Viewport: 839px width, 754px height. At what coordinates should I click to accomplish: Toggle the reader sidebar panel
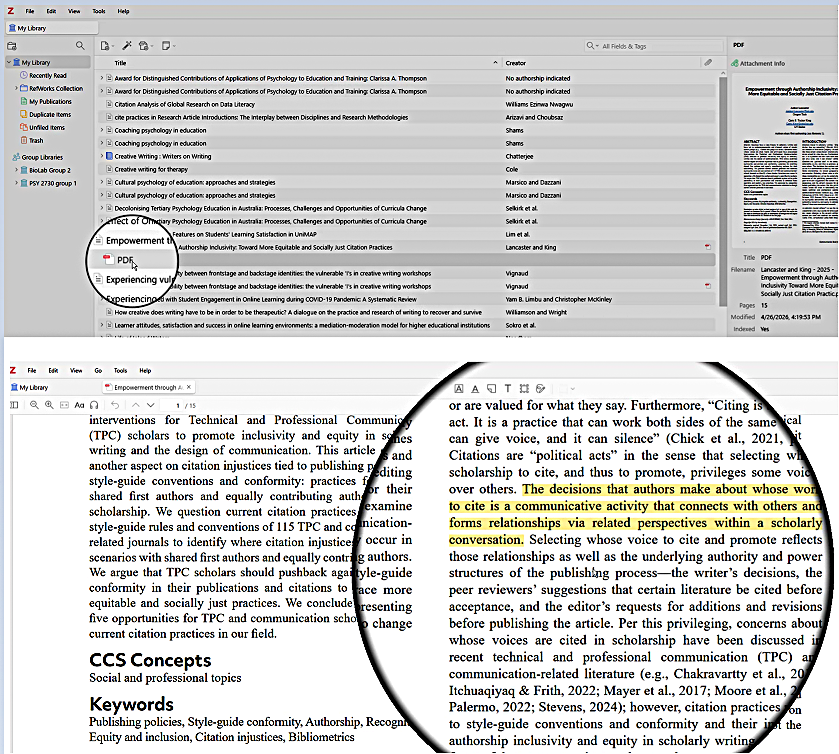tap(14, 404)
